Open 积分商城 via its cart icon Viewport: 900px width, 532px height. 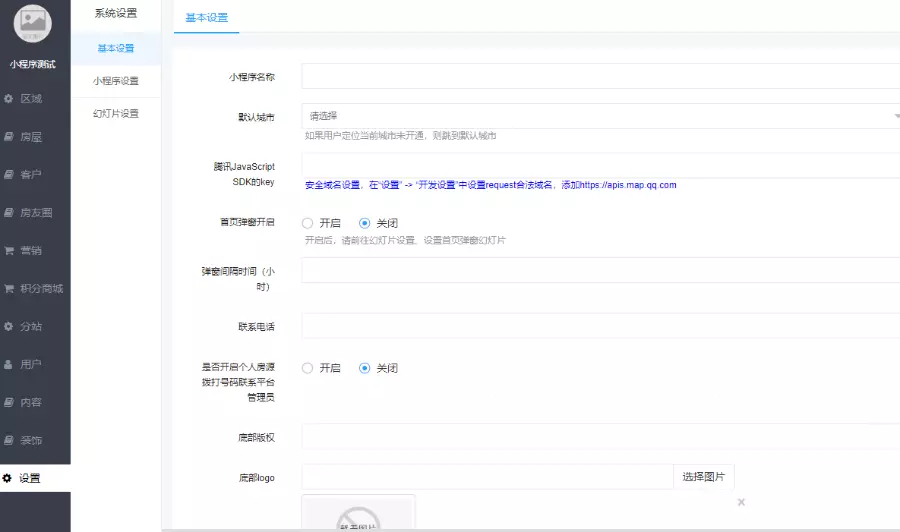click(9, 289)
